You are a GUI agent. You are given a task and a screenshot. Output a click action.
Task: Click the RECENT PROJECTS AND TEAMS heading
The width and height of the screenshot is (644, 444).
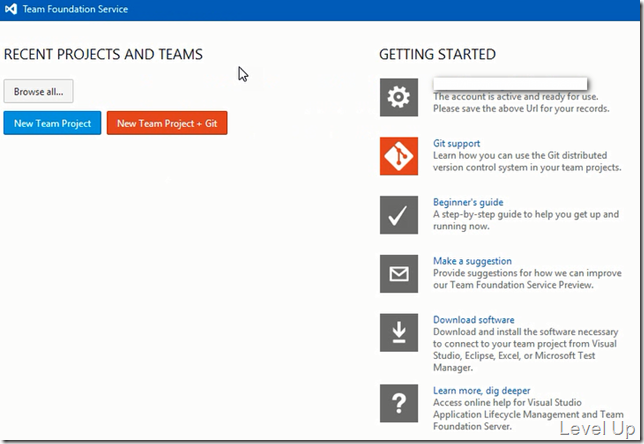tap(103, 54)
